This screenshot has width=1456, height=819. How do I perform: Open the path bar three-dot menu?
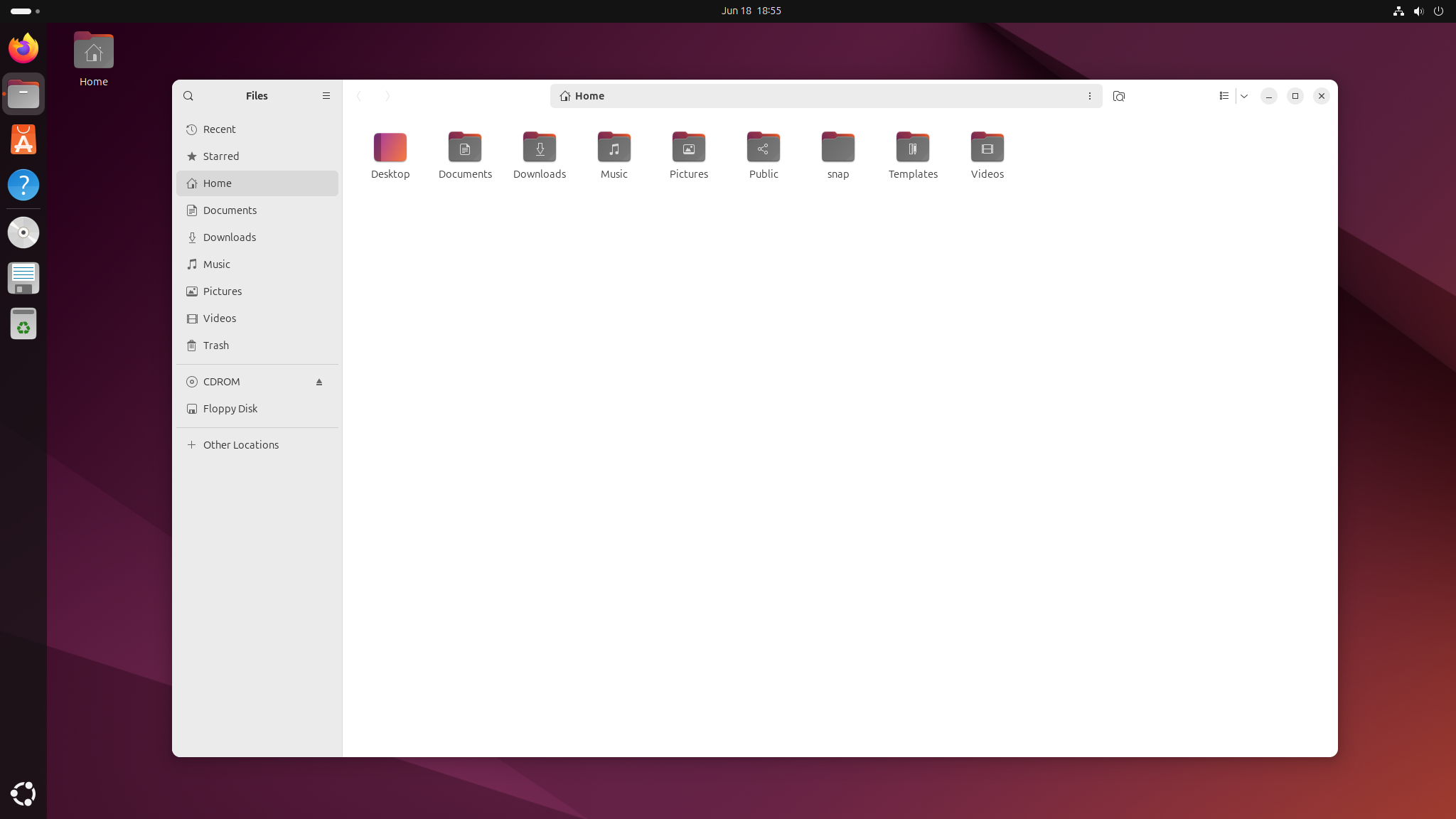(x=1090, y=96)
